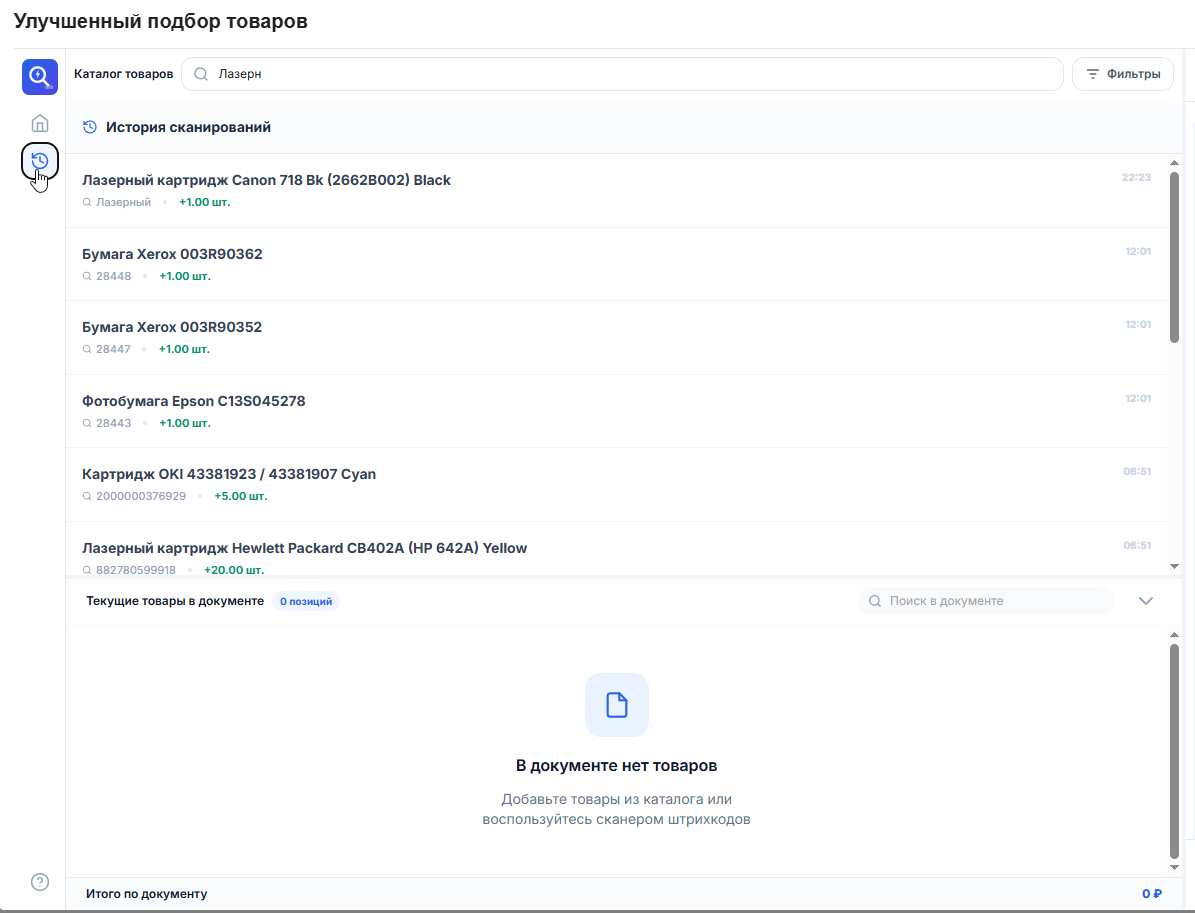Open the barcode scanner search icon
The width and height of the screenshot is (1195, 913).
tap(40, 77)
